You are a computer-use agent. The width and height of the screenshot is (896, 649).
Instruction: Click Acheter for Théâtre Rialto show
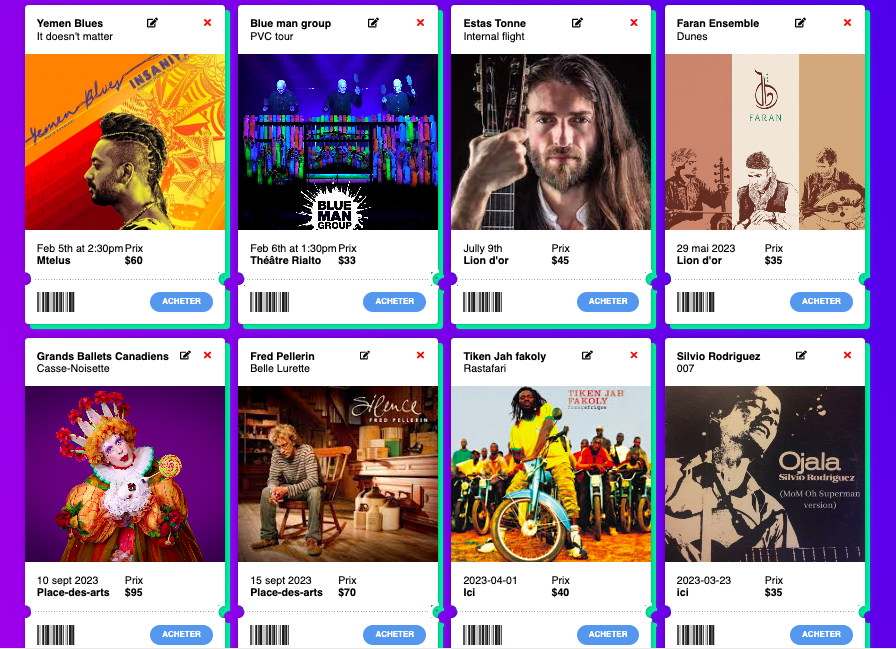point(394,302)
